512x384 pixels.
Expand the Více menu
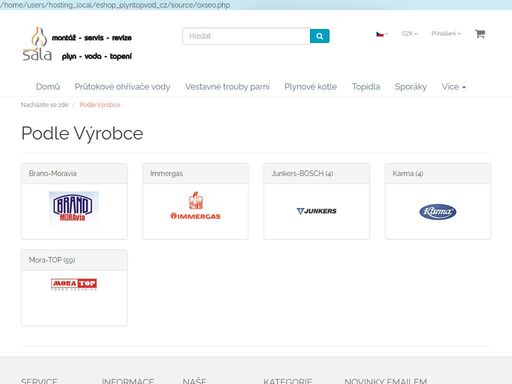pyautogui.click(x=454, y=87)
